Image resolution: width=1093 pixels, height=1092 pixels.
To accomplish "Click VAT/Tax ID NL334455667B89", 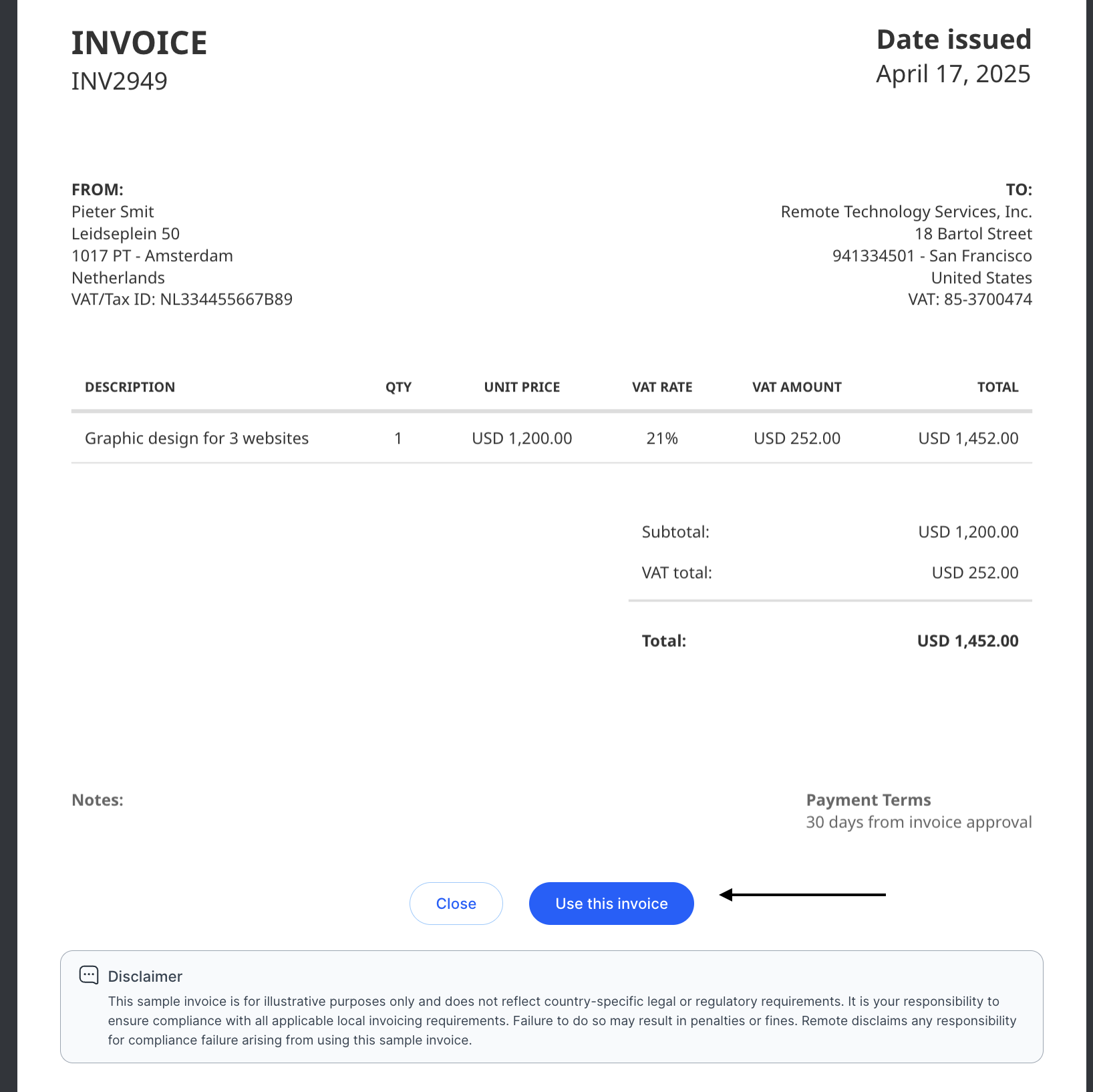I will [182, 299].
